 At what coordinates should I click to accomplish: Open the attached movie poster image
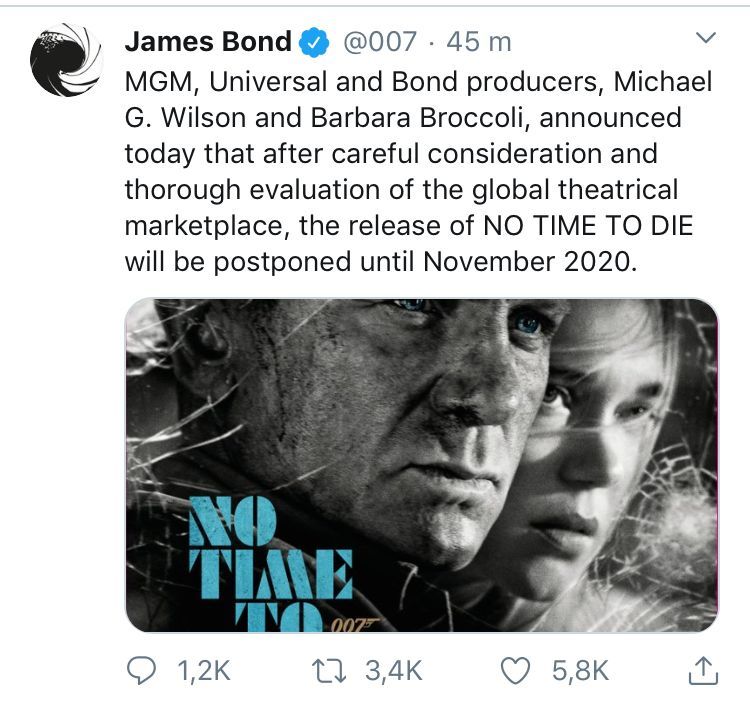[x=421, y=465]
